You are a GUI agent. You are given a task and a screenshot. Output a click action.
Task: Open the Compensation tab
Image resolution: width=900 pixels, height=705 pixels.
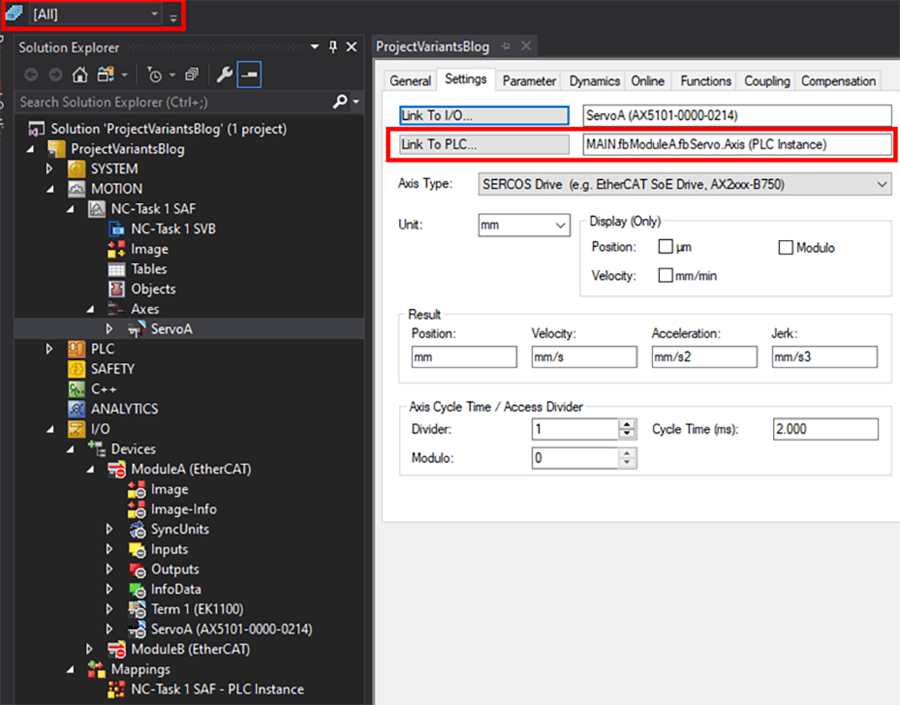tap(838, 81)
